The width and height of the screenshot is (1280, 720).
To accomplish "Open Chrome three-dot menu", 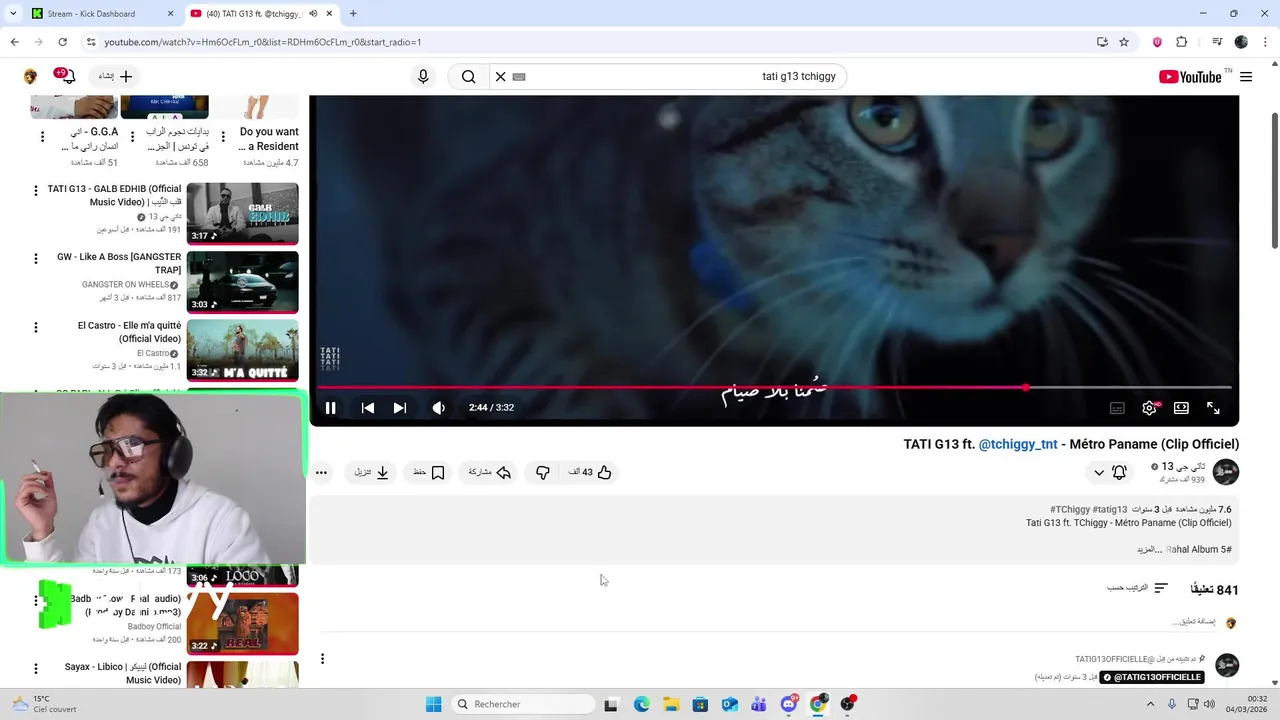I will coord(1265,42).
